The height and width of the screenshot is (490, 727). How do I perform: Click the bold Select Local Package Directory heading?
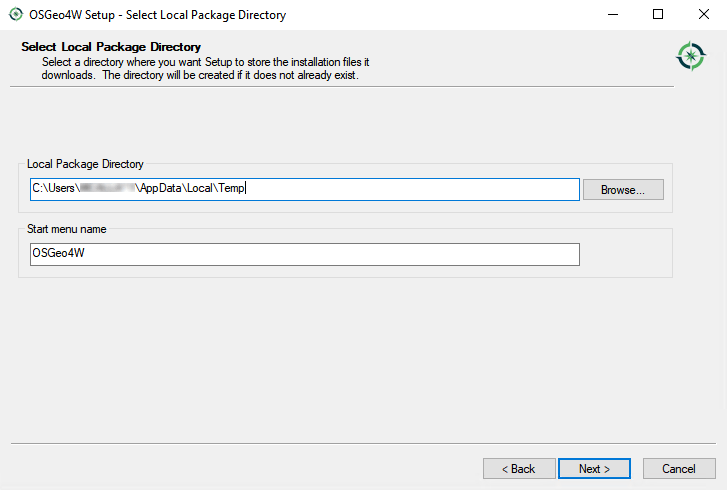(111, 47)
